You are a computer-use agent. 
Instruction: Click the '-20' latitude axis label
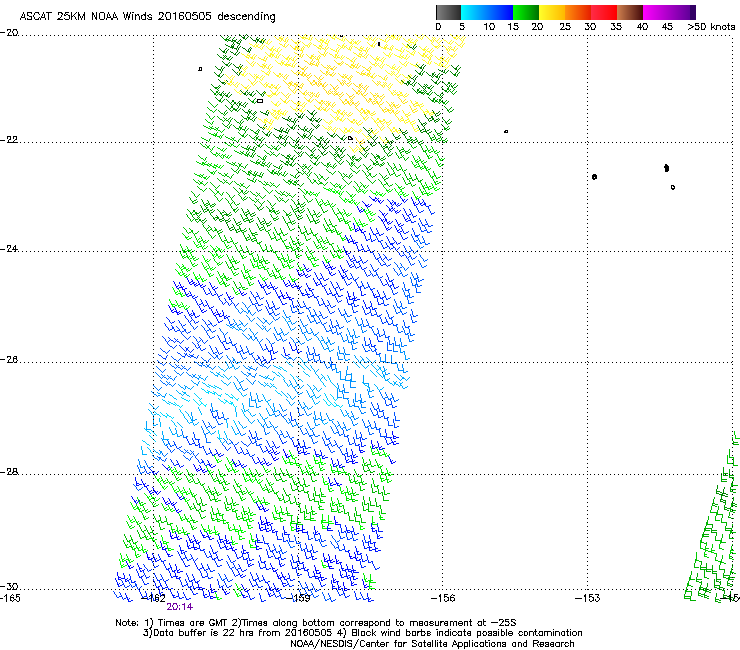(x=9, y=33)
